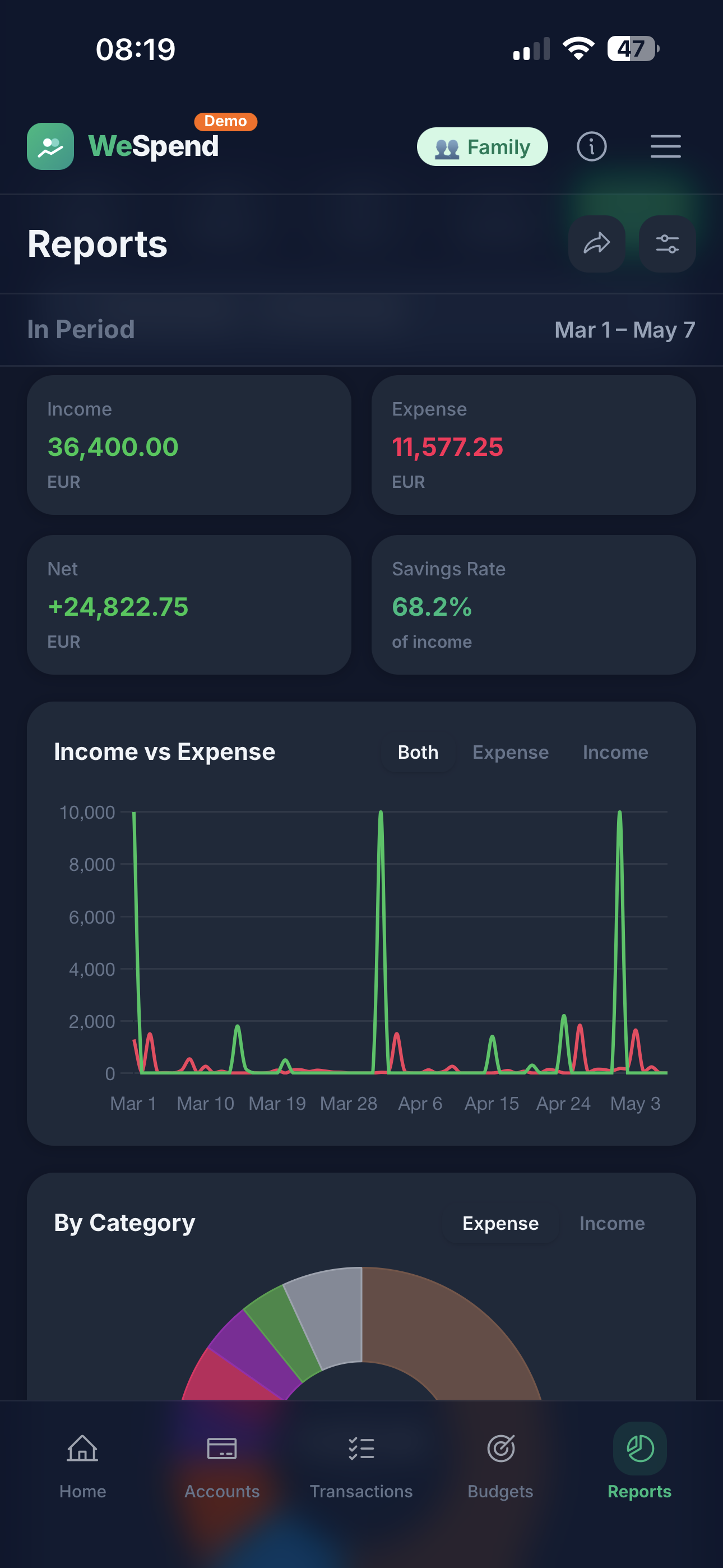Show only Expense in Income vs Expense chart
The width and height of the screenshot is (723, 1568).
511,753
